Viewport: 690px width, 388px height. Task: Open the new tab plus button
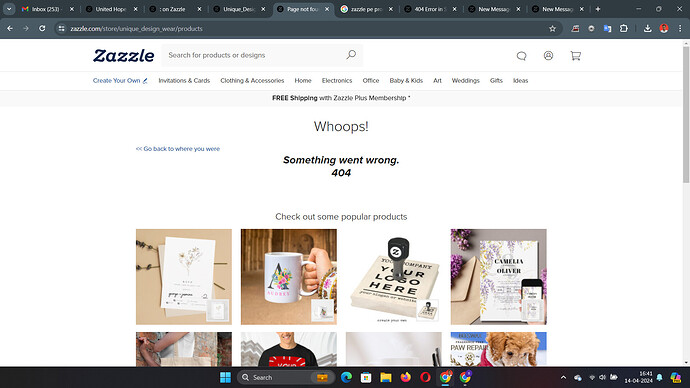pos(598,9)
